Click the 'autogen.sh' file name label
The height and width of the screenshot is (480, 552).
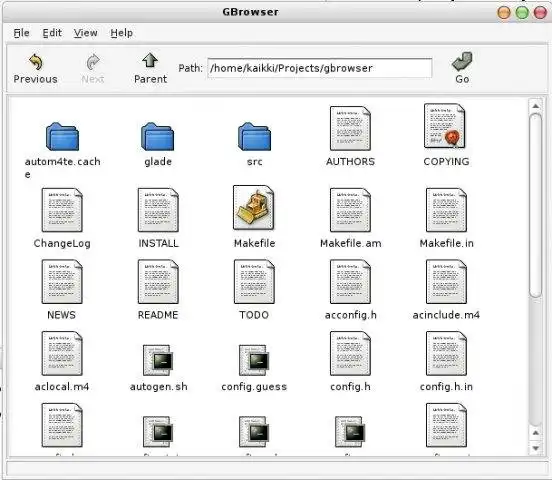coord(158,387)
